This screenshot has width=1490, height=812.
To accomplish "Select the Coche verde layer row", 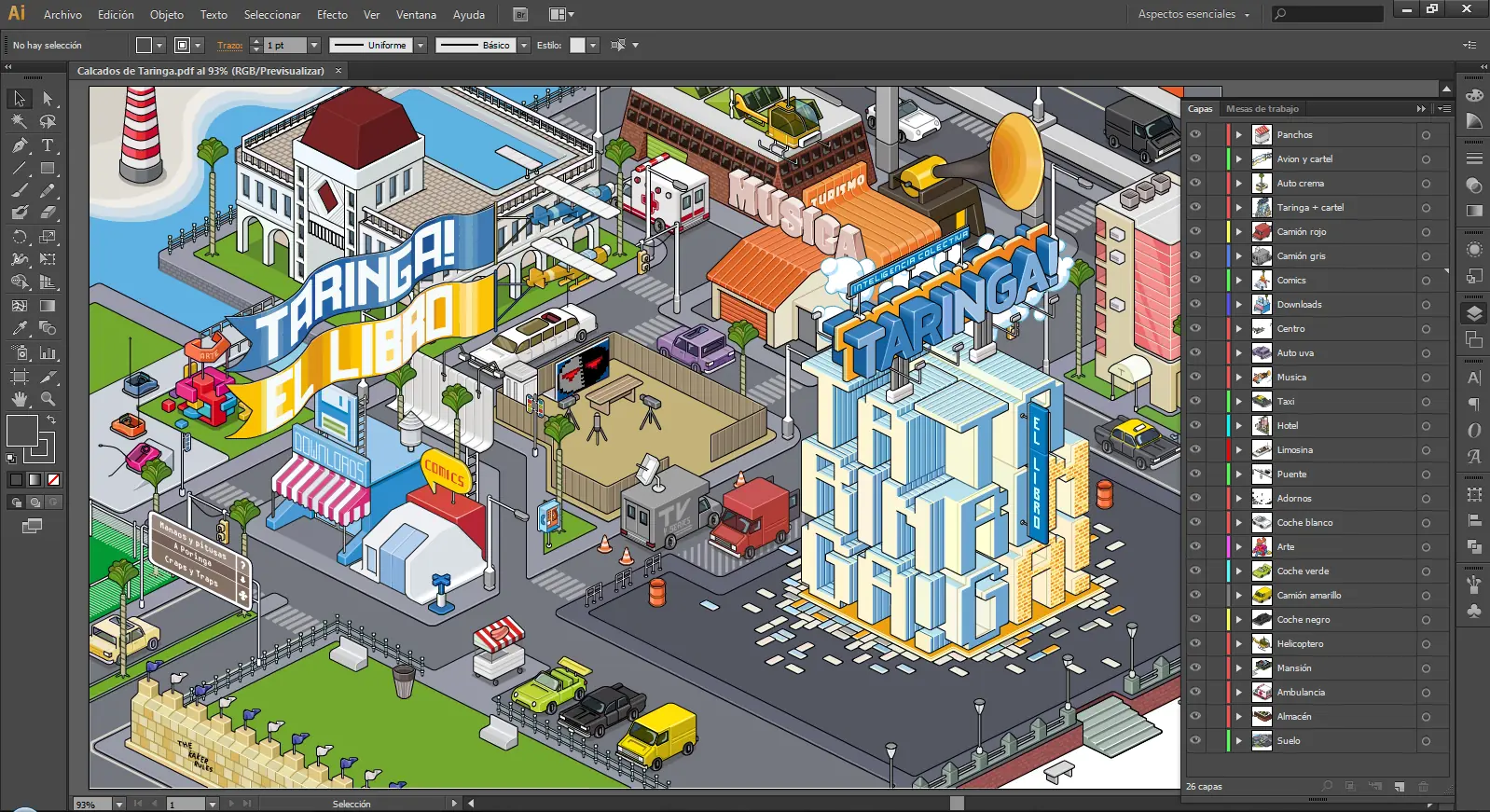I will point(1317,571).
